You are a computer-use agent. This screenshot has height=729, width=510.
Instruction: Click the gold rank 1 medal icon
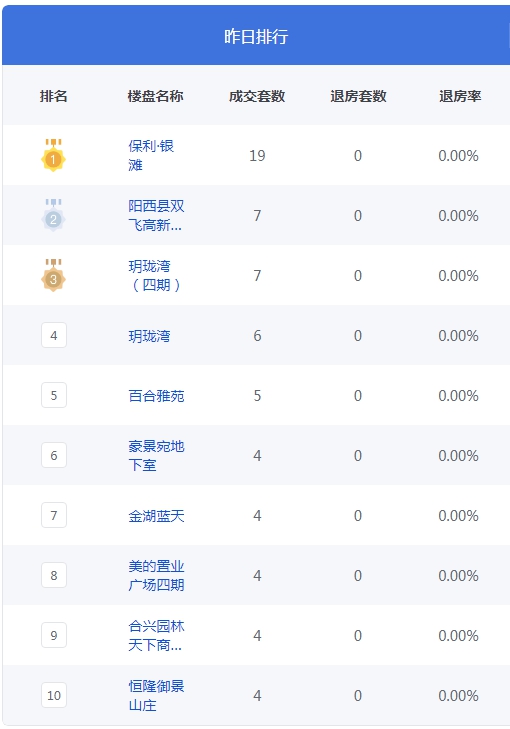click(x=53, y=155)
